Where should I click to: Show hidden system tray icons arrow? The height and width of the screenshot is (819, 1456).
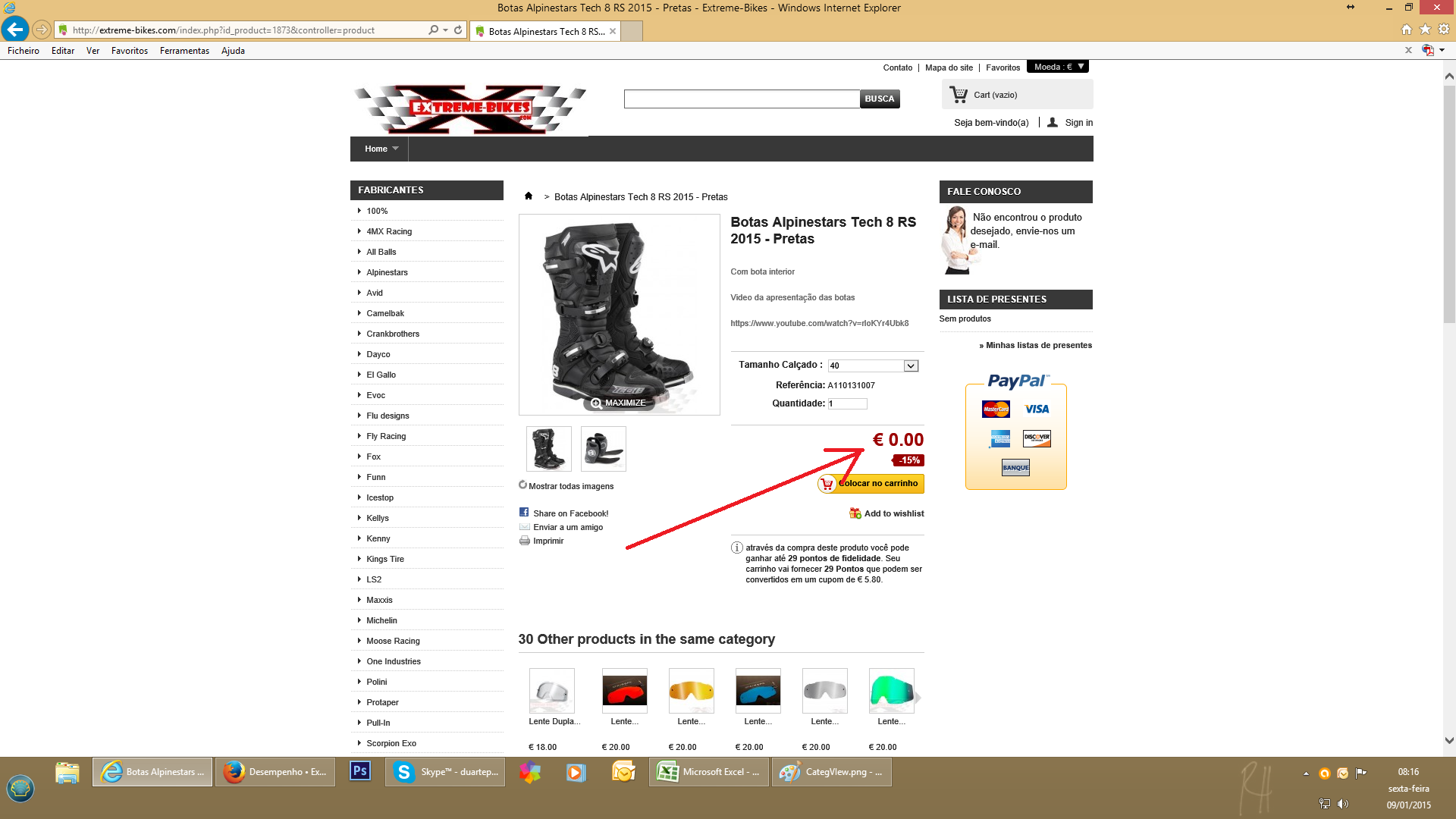click(1306, 773)
